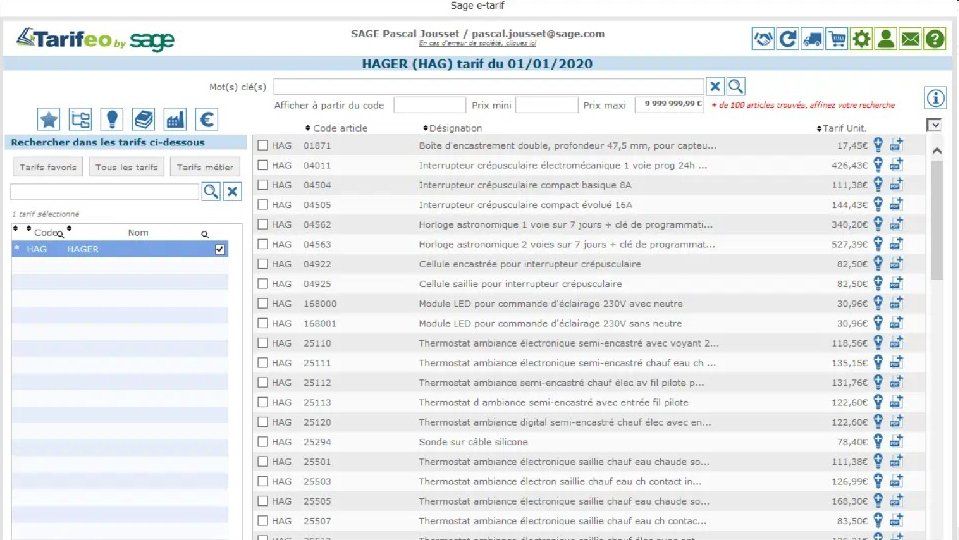Click article code 25113
This screenshot has width=959, height=540.
tap(317, 402)
